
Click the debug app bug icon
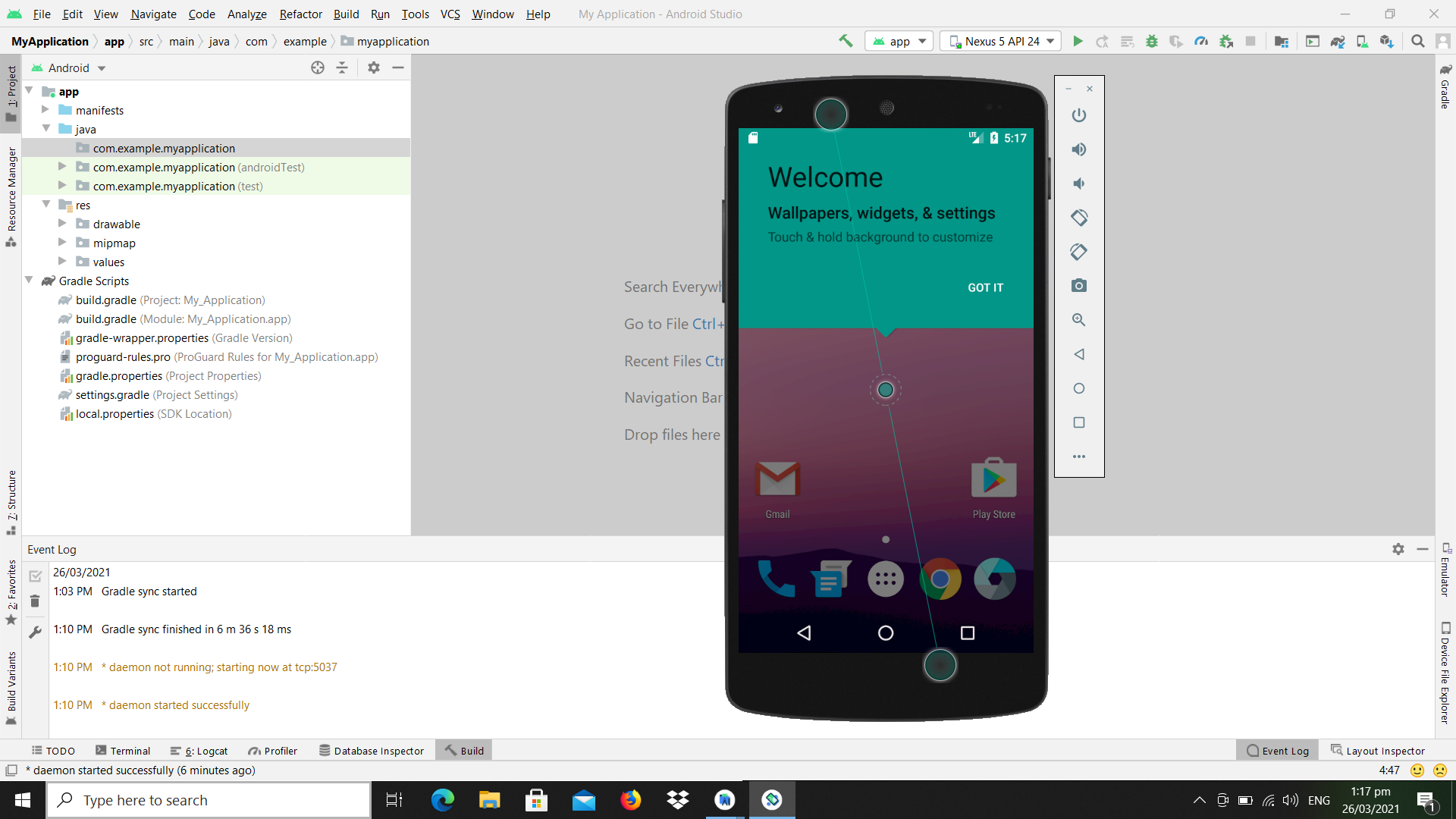click(1151, 42)
